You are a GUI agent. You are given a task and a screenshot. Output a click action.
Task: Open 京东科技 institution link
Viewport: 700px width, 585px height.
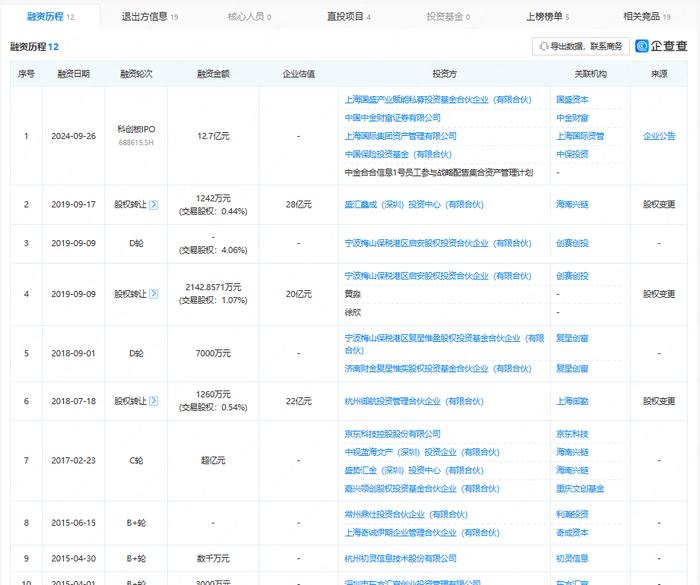click(572, 434)
